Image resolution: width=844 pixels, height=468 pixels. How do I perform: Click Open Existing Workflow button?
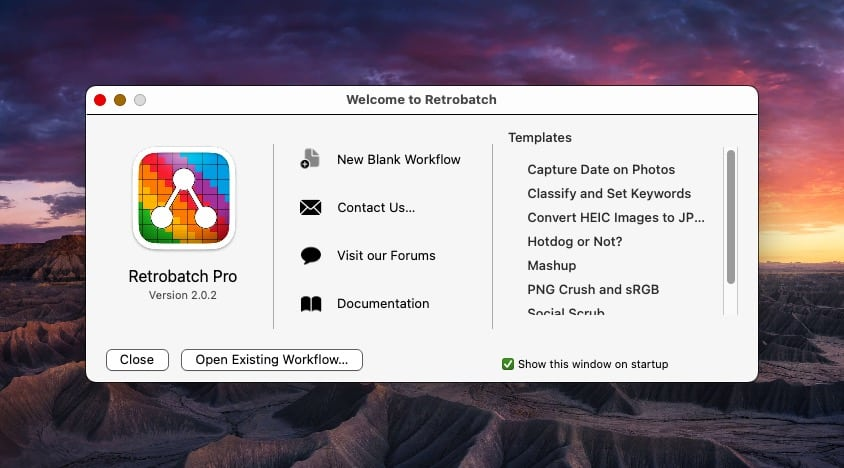271,360
